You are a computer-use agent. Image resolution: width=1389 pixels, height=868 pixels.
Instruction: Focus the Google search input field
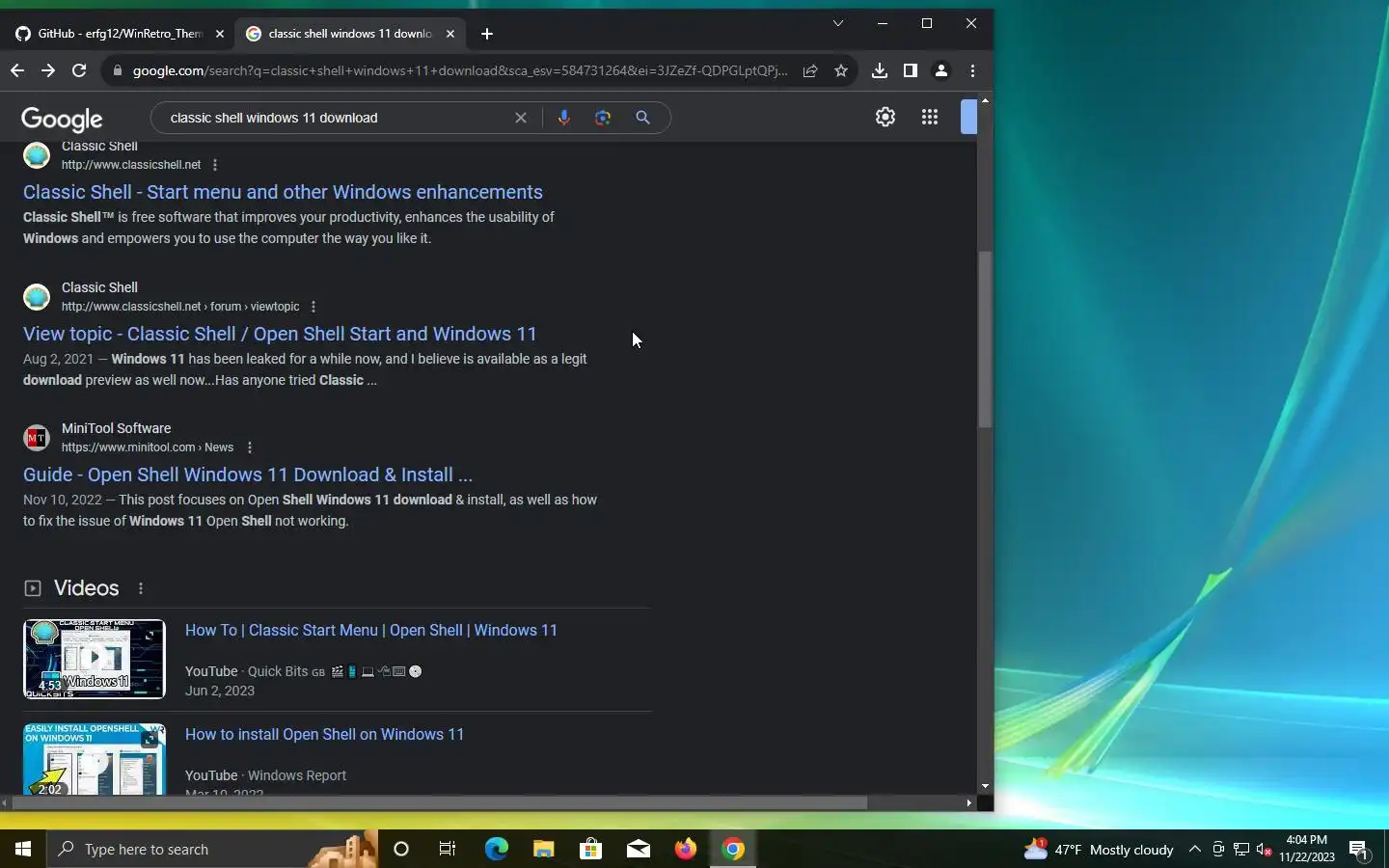(x=336, y=118)
